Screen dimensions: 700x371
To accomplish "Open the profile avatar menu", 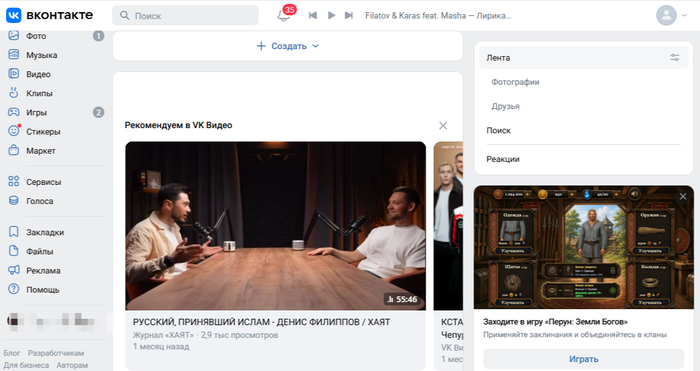I will (x=666, y=16).
